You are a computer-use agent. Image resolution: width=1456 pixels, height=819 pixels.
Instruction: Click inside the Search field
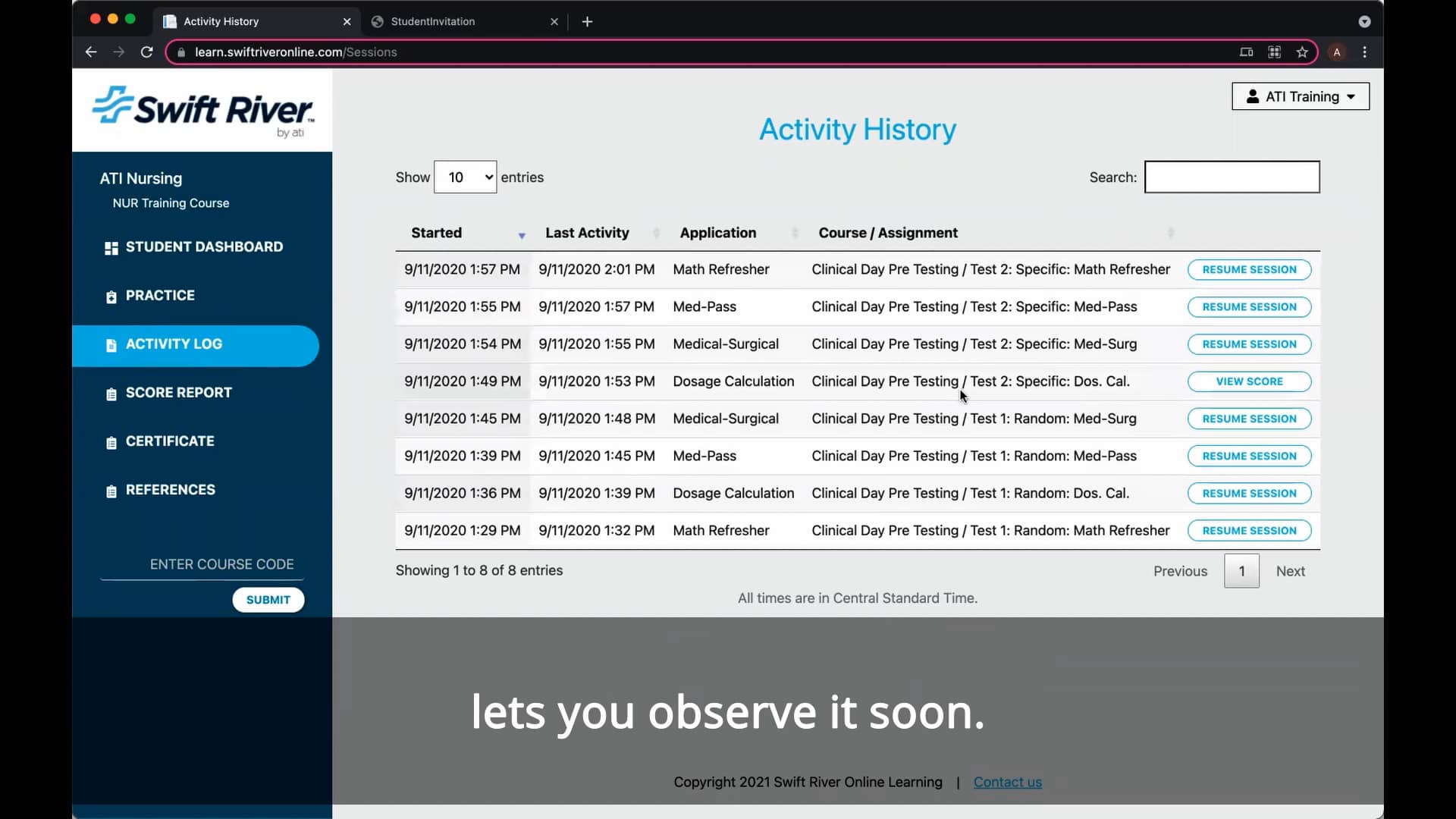point(1231,177)
